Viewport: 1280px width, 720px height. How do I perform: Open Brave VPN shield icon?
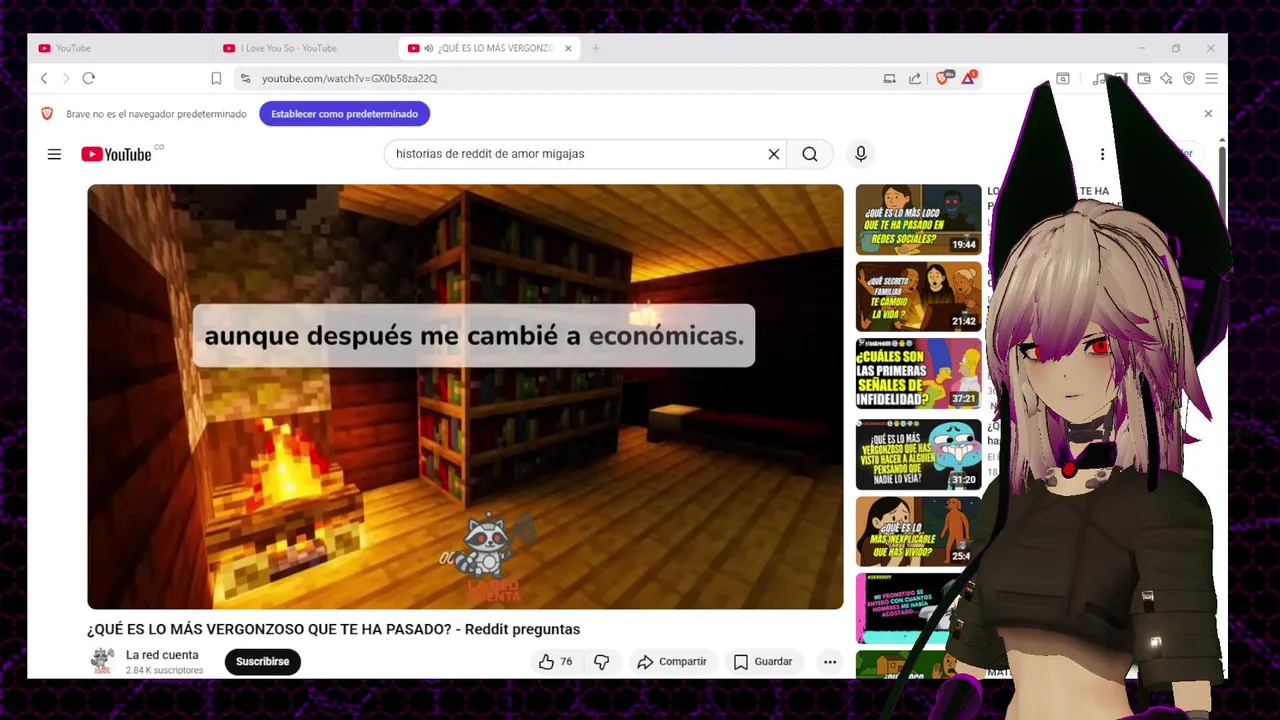pyautogui.click(x=1189, y=78)
